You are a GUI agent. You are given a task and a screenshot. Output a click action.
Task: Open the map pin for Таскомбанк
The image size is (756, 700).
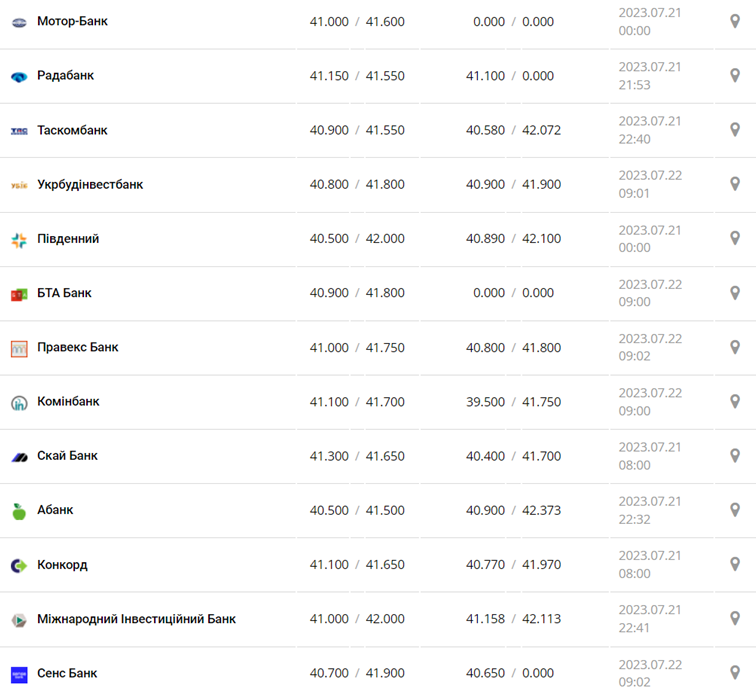[x=735, y=129]
